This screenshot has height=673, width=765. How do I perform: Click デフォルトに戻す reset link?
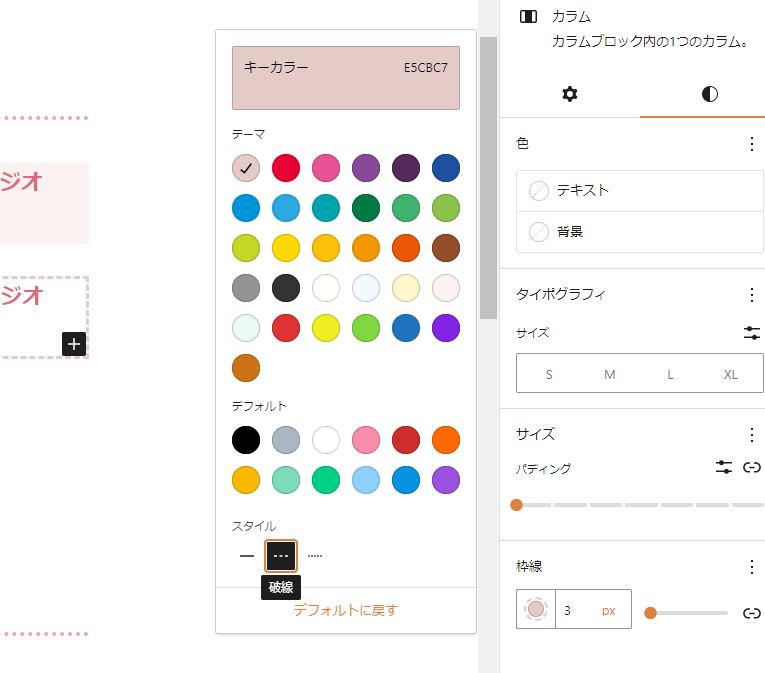345,610
